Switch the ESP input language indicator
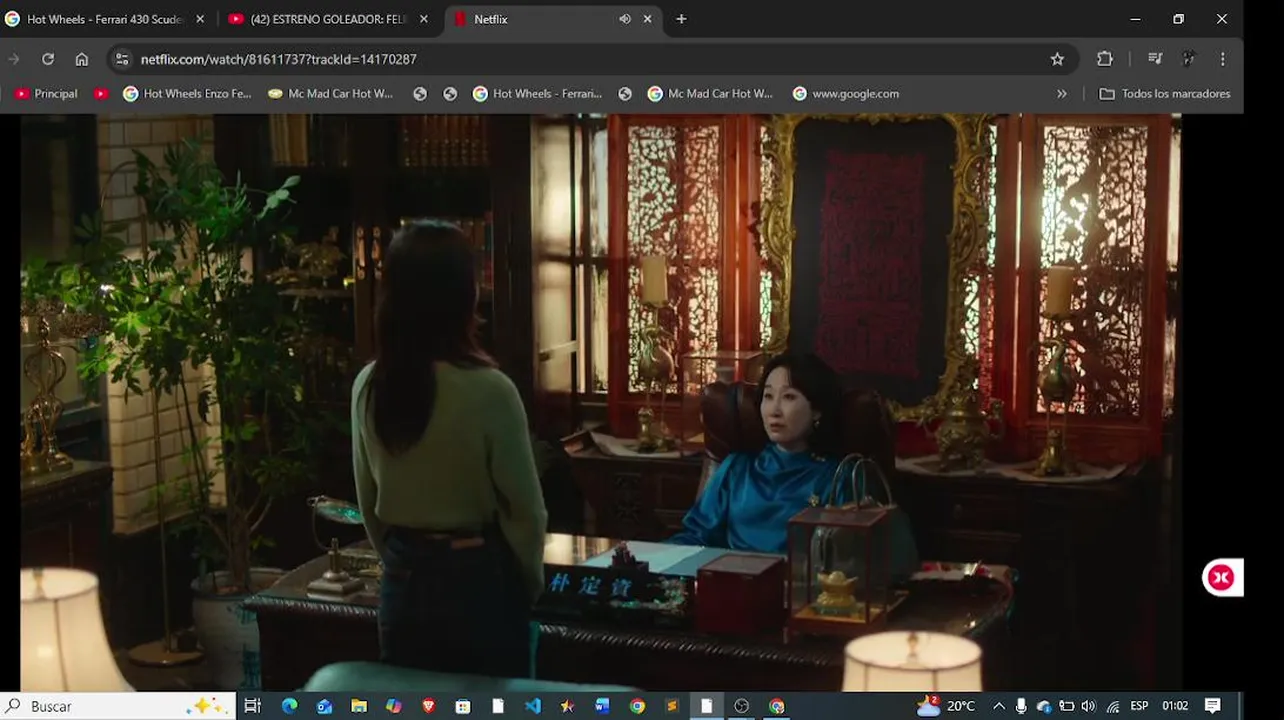This screenshot has height=720, width=1284. [1139, 706]
